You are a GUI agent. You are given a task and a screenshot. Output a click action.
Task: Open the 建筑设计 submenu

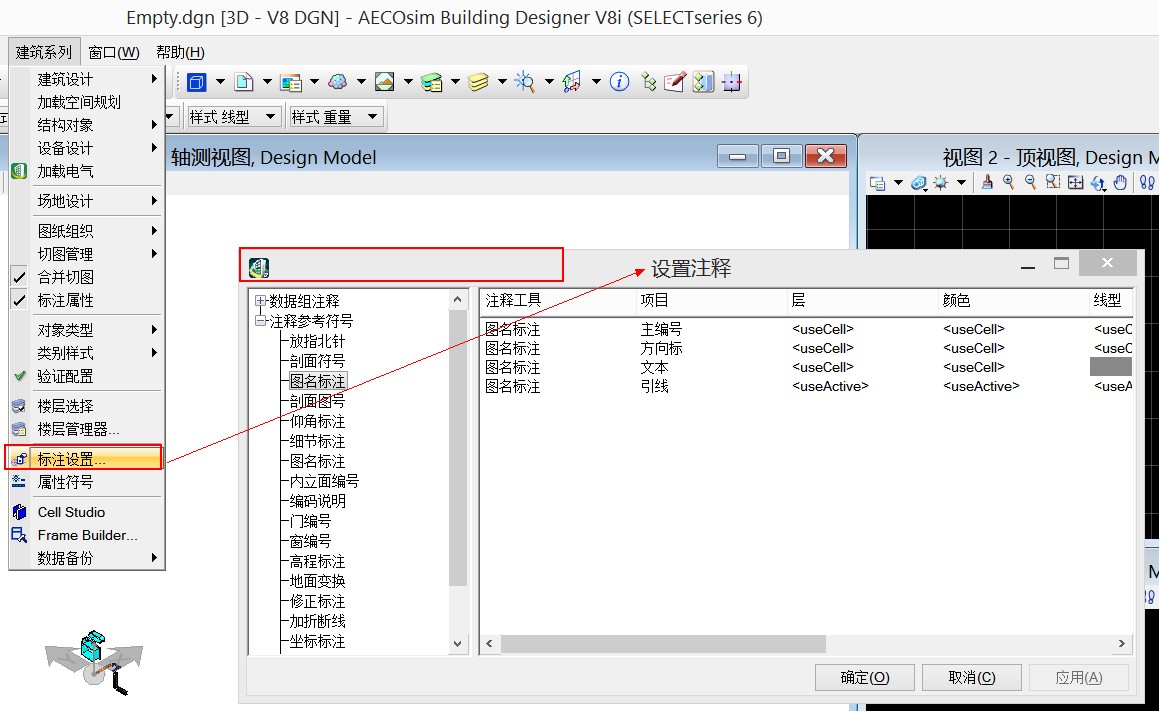tap(84, 79)
